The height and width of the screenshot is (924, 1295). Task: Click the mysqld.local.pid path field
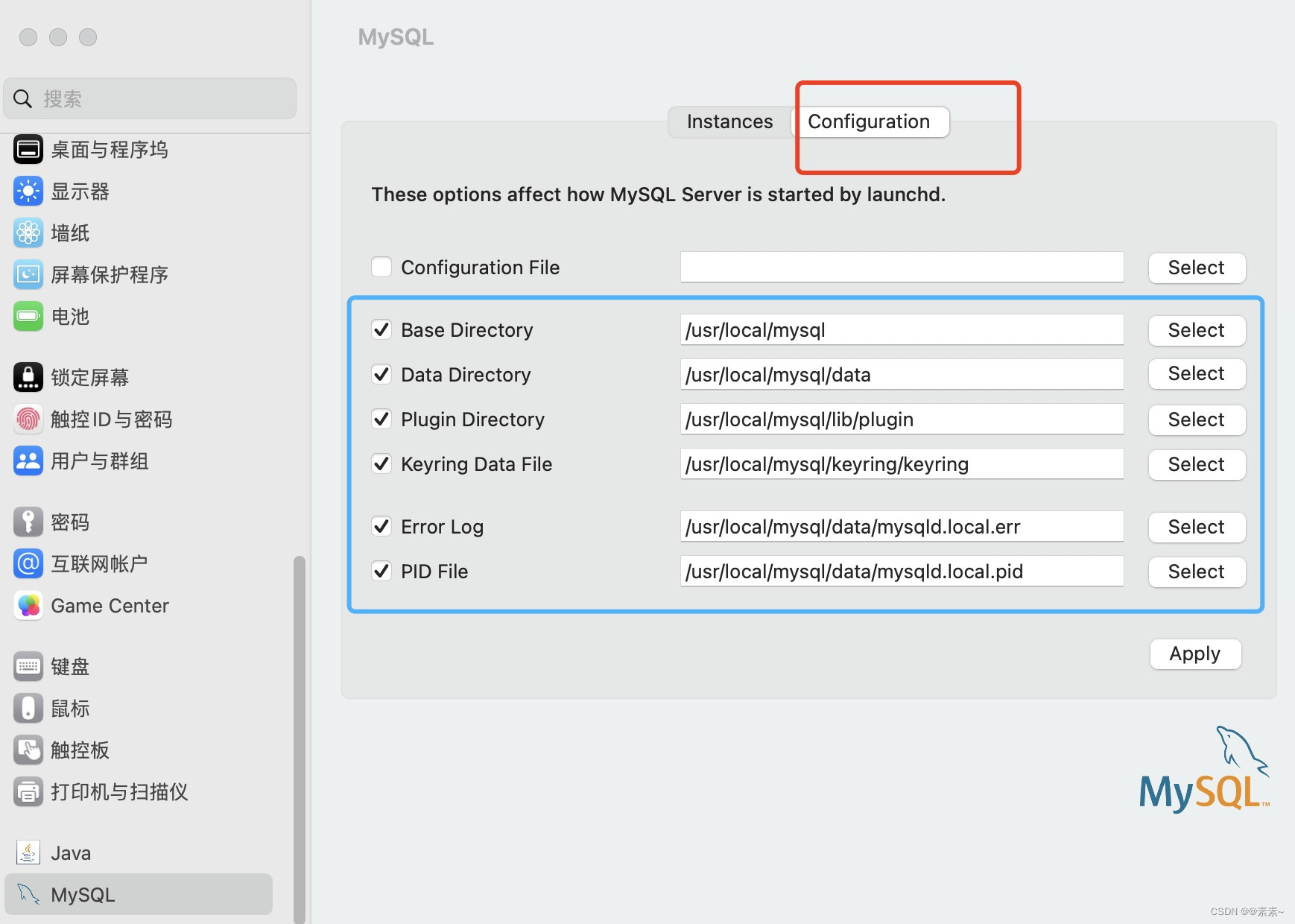902,571
